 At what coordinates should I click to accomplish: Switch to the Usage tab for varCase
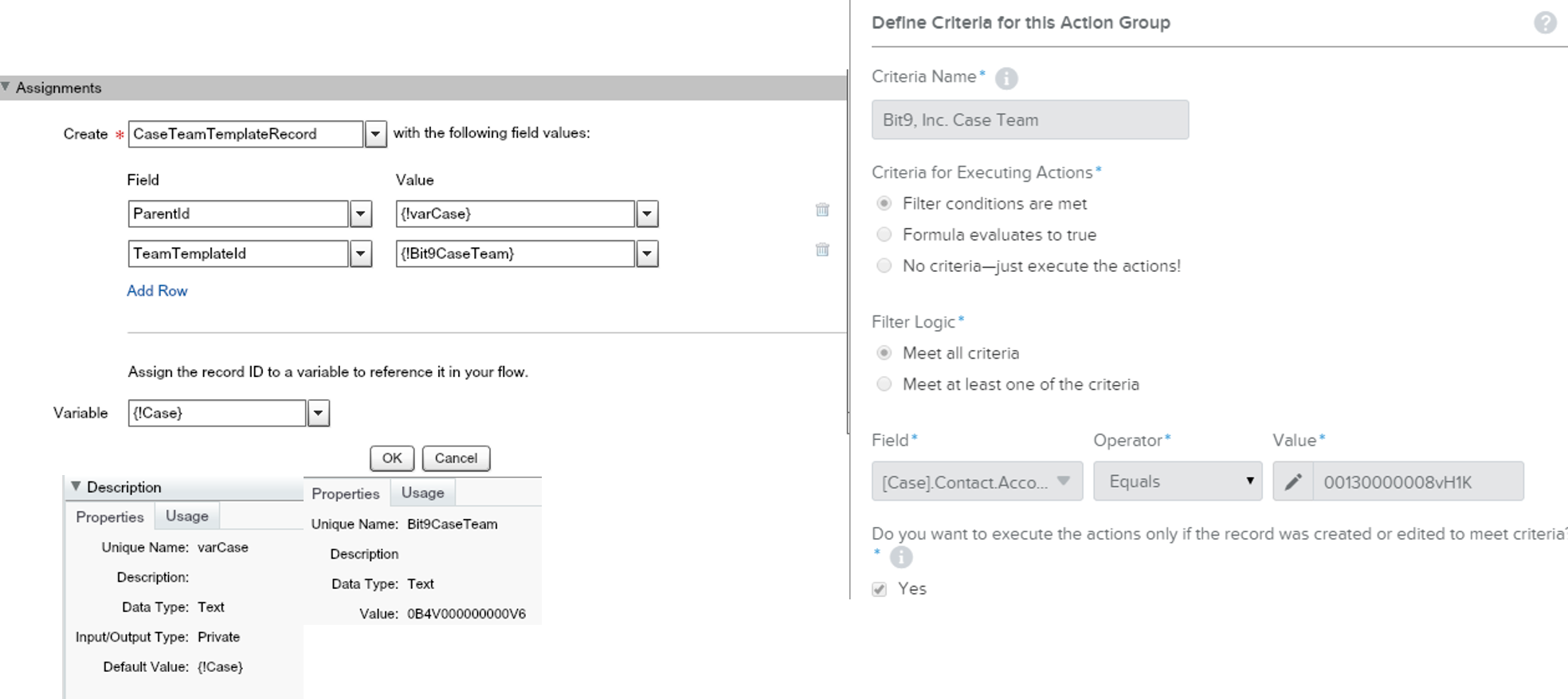tap(186, 516)
